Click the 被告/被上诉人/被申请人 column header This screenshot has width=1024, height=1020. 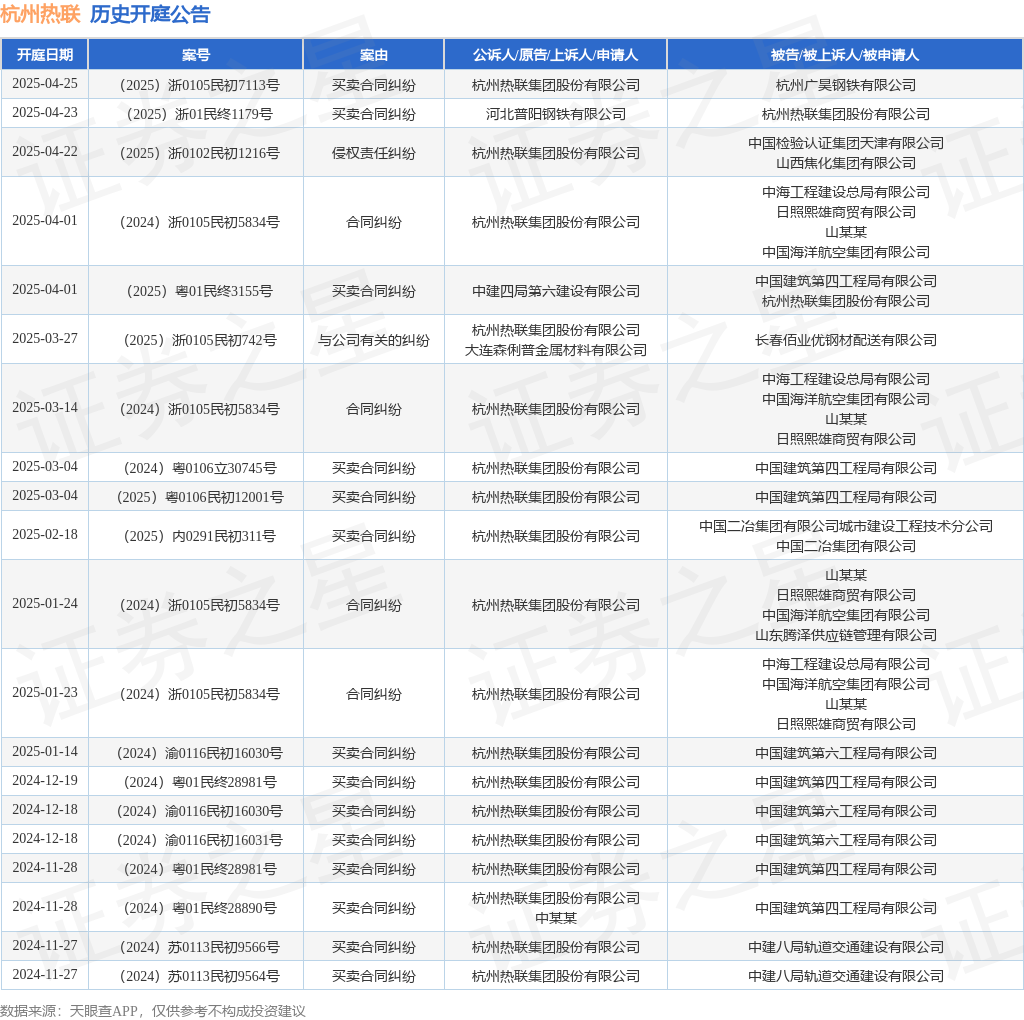click(x=845, y=55)
